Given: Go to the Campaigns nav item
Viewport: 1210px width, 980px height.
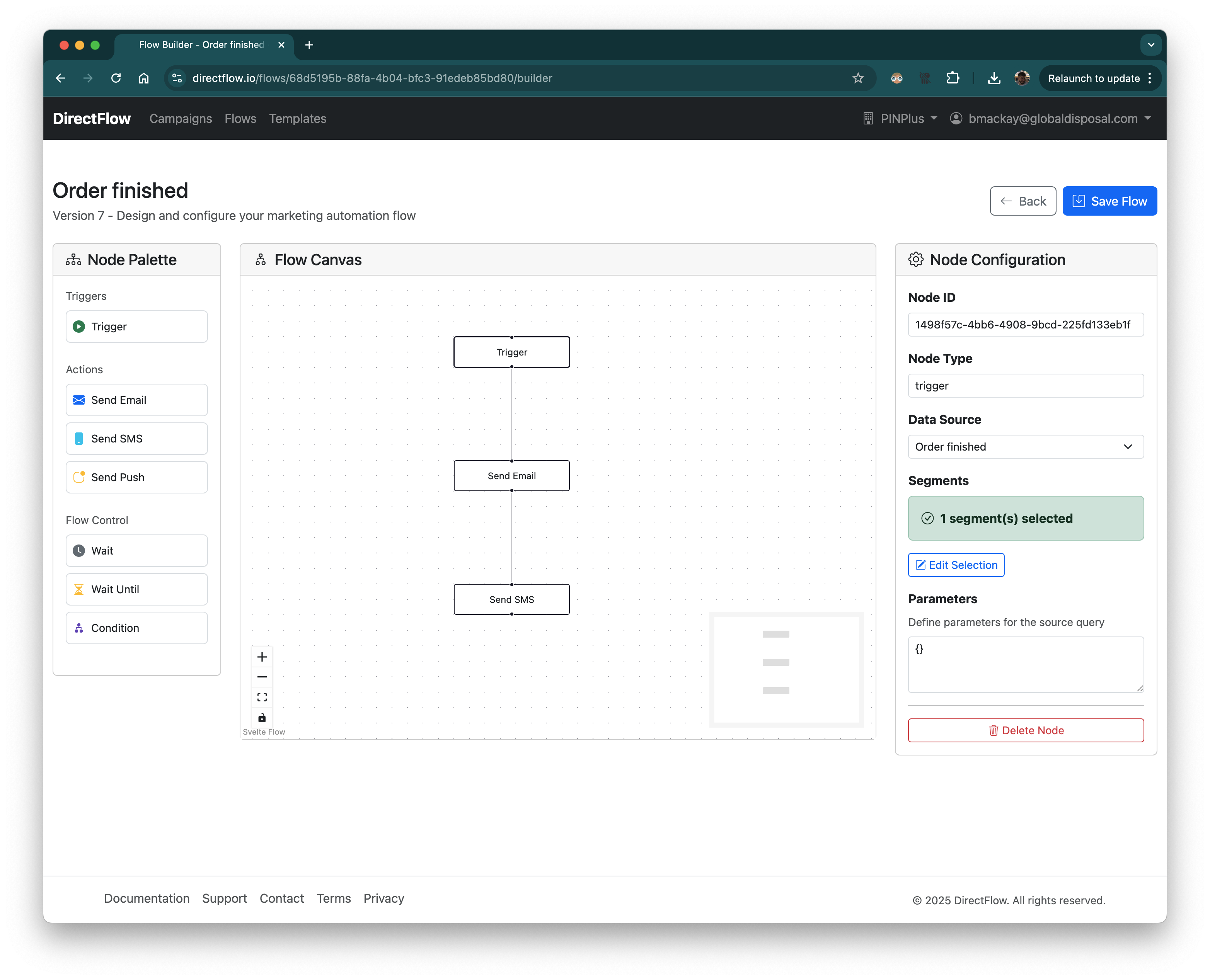Looking at the screenshot, I should 181,119.
